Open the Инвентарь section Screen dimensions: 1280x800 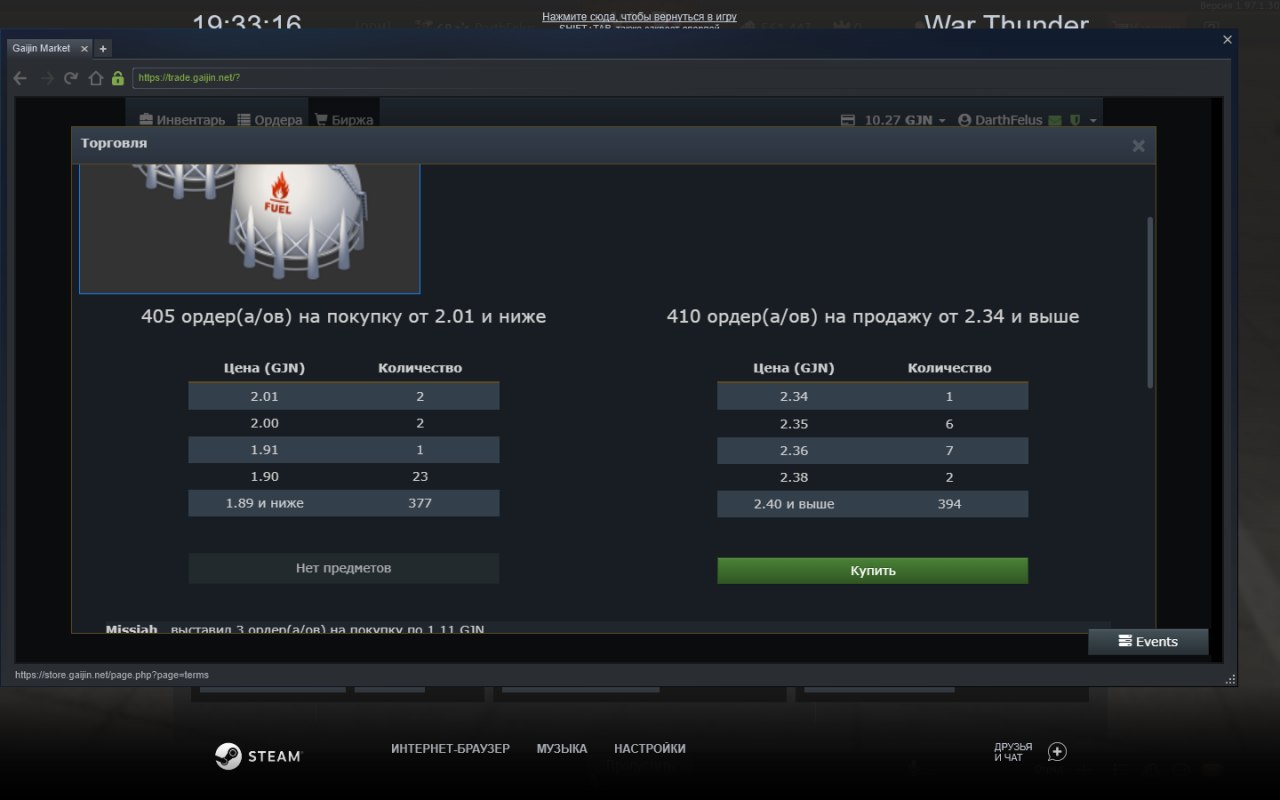[x=182, y=120]
